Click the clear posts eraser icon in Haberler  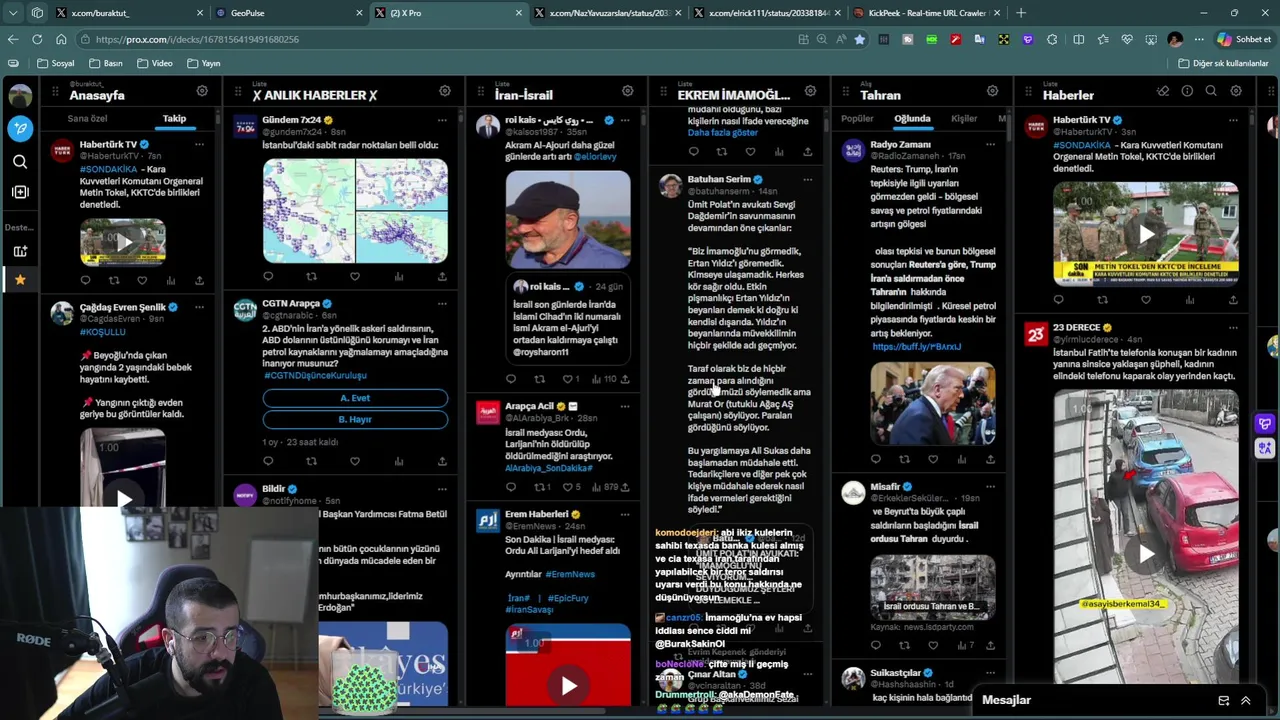1163,91
